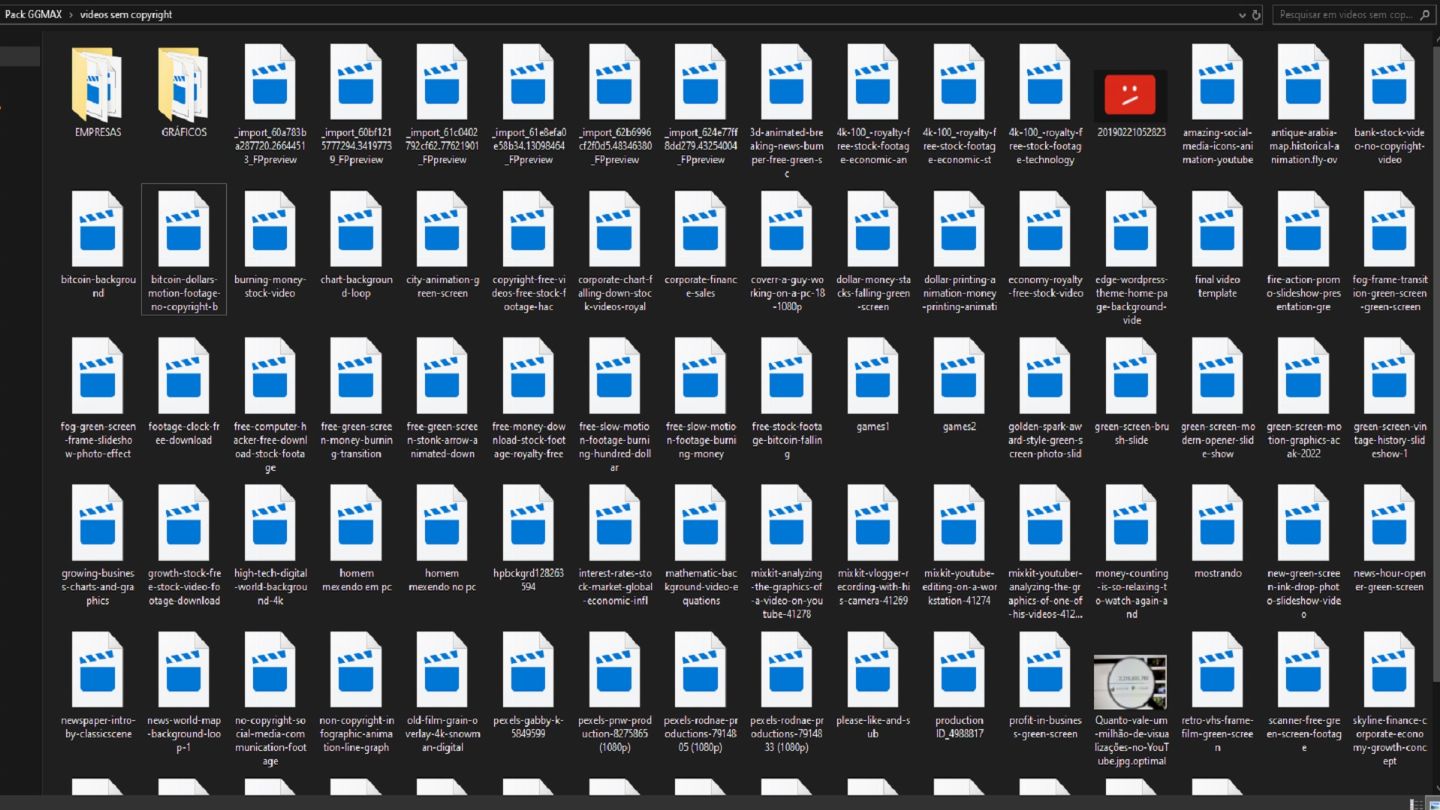1440x810 pixels.
Task: Click the 'mostrando' video file
Action: (1217, 533)
